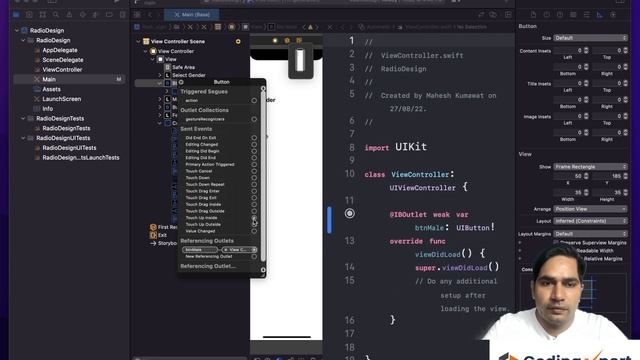Open the Test navigator diamond icon
640x360 pixels.
(83, 15)
